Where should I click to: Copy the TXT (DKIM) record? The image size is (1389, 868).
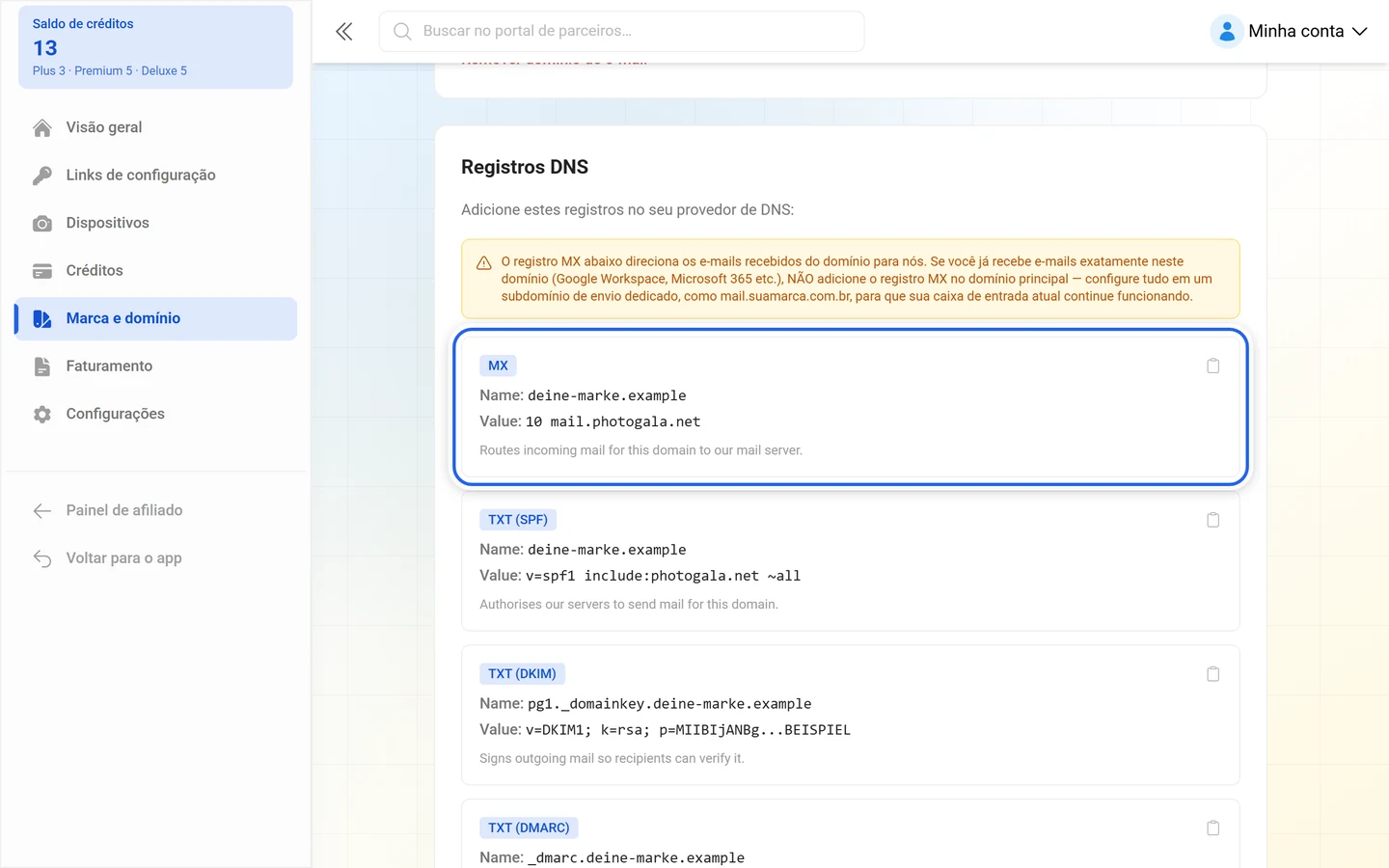coord(1213,674)
